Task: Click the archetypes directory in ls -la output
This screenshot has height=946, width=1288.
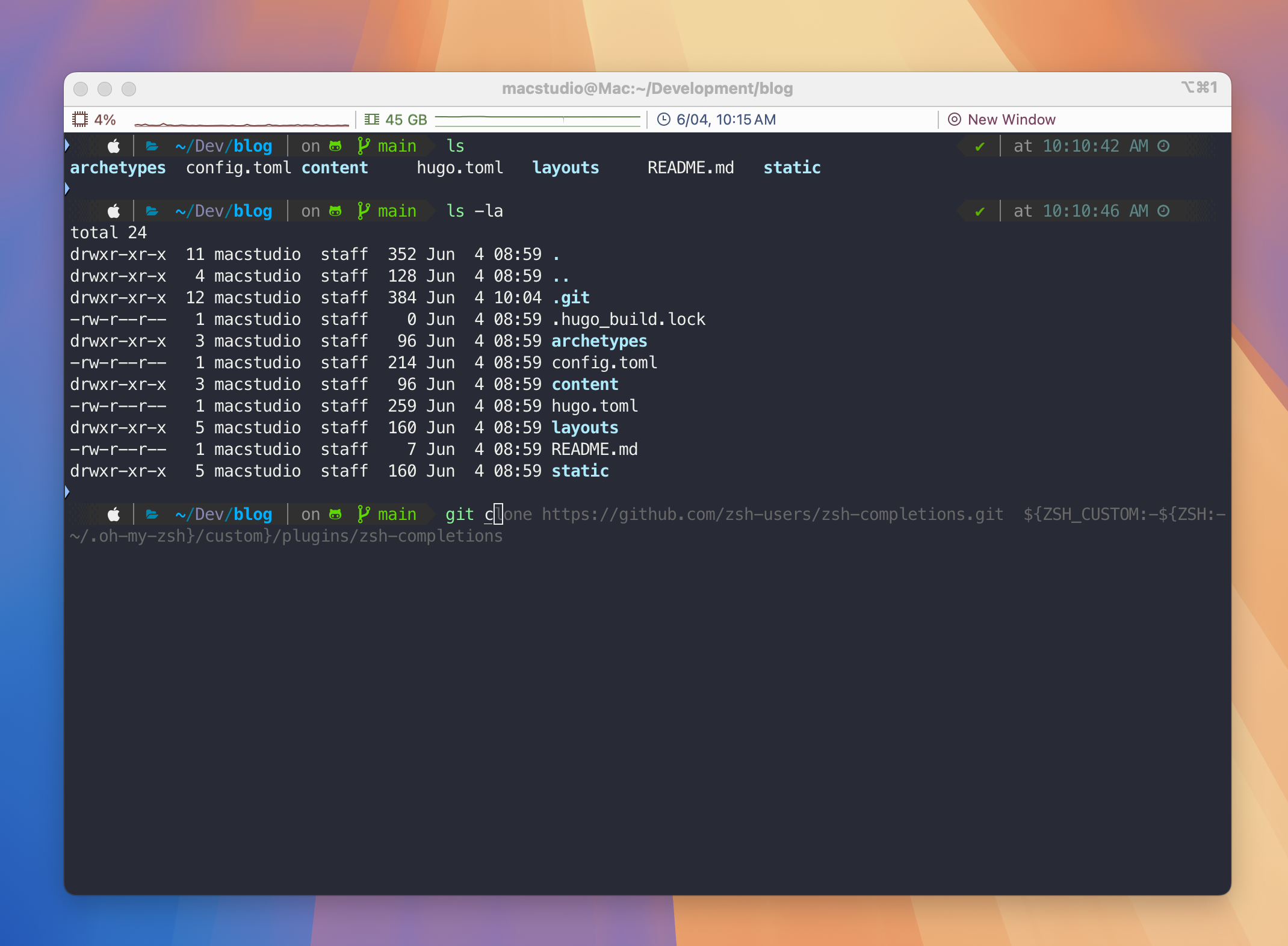Action: (x=599, y=341)
